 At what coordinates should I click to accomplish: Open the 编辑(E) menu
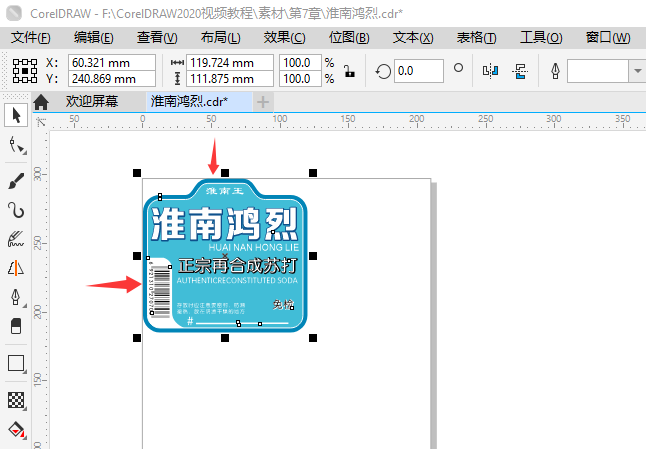pos(94,37)
